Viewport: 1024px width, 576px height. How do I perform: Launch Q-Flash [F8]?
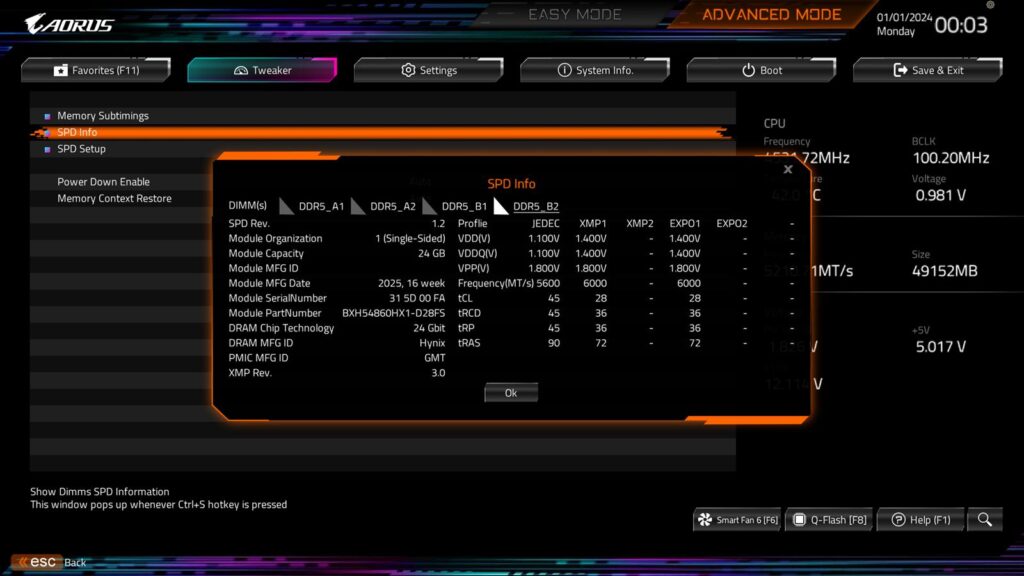(829, 520)
